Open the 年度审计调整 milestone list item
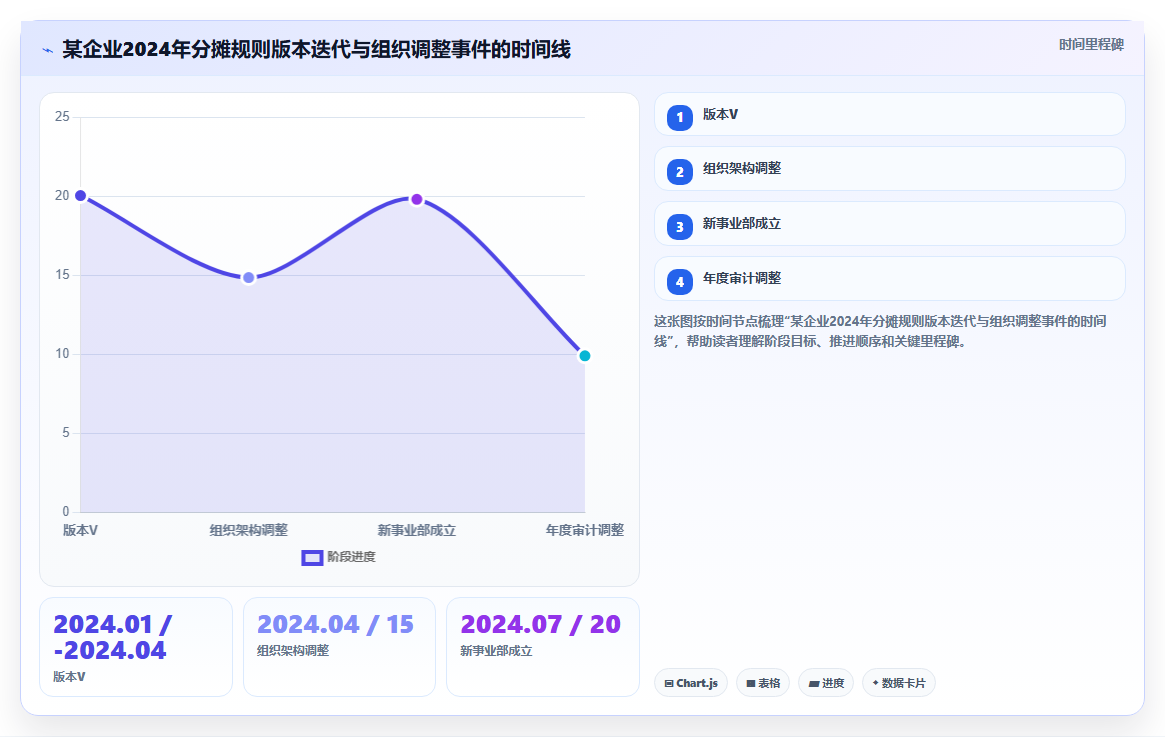This screenshot has width=1165, height=737. 889,279
